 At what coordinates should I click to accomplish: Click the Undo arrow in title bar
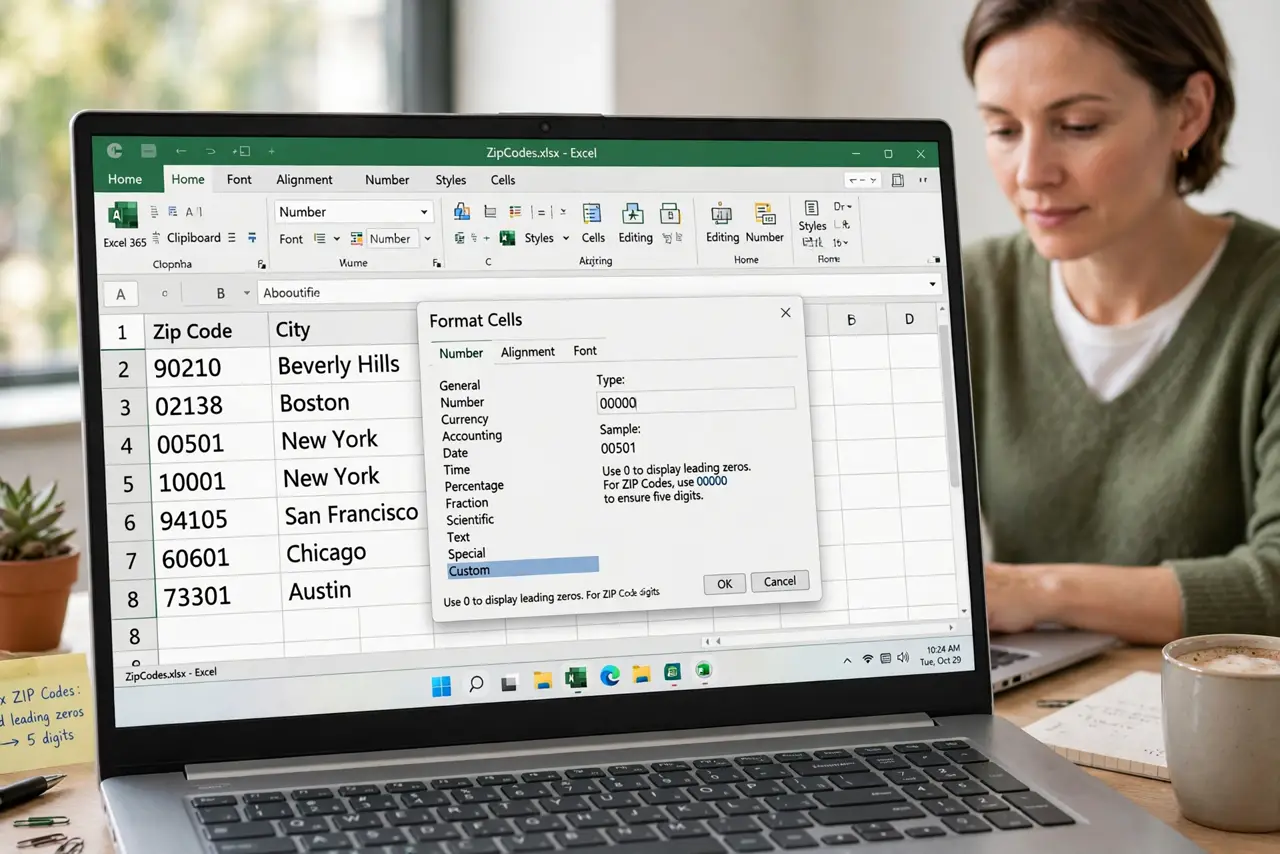coord(181,151)
